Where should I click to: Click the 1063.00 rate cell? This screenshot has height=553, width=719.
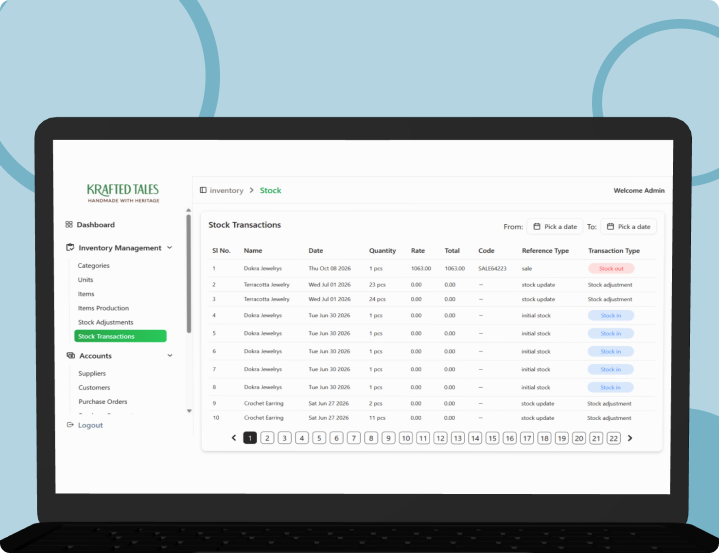coord(420,268)
